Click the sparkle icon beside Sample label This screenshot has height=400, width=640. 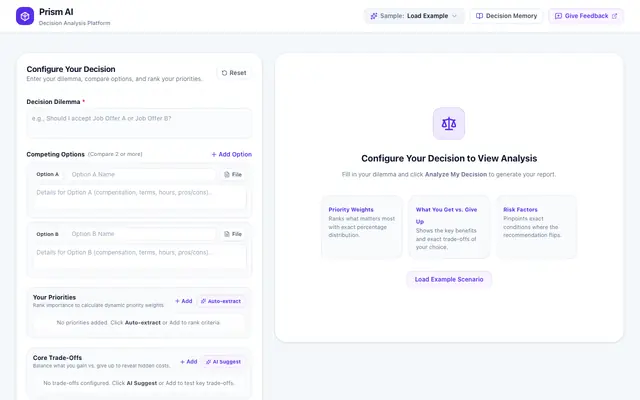pyautogui.click(x=373, y=16)
